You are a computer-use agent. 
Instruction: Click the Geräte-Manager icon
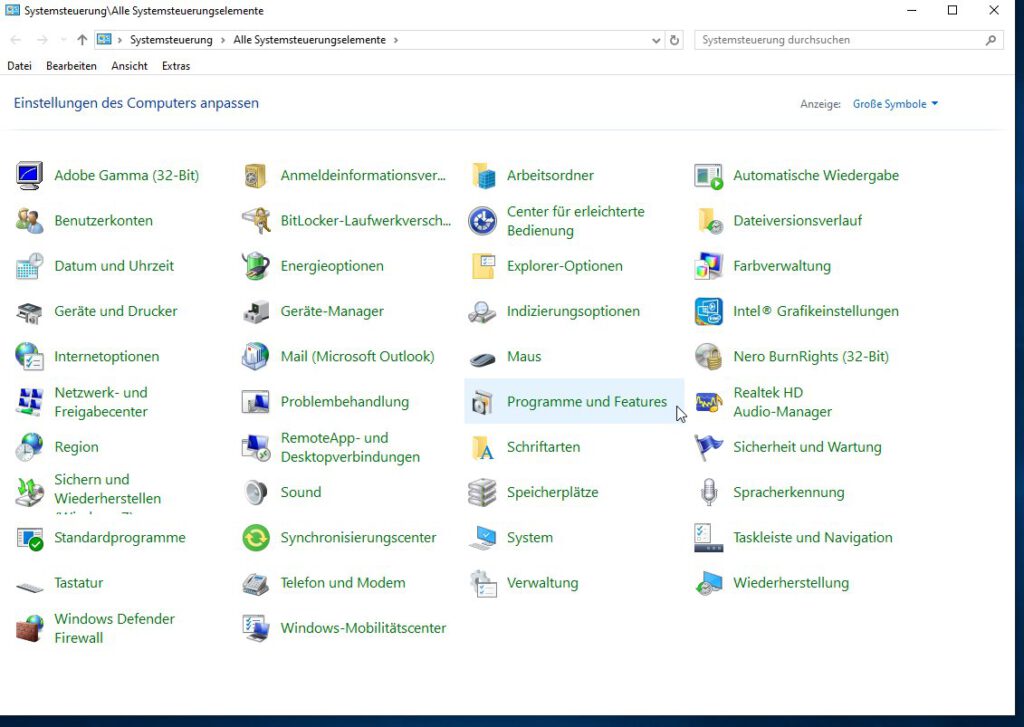click(255, 312)
